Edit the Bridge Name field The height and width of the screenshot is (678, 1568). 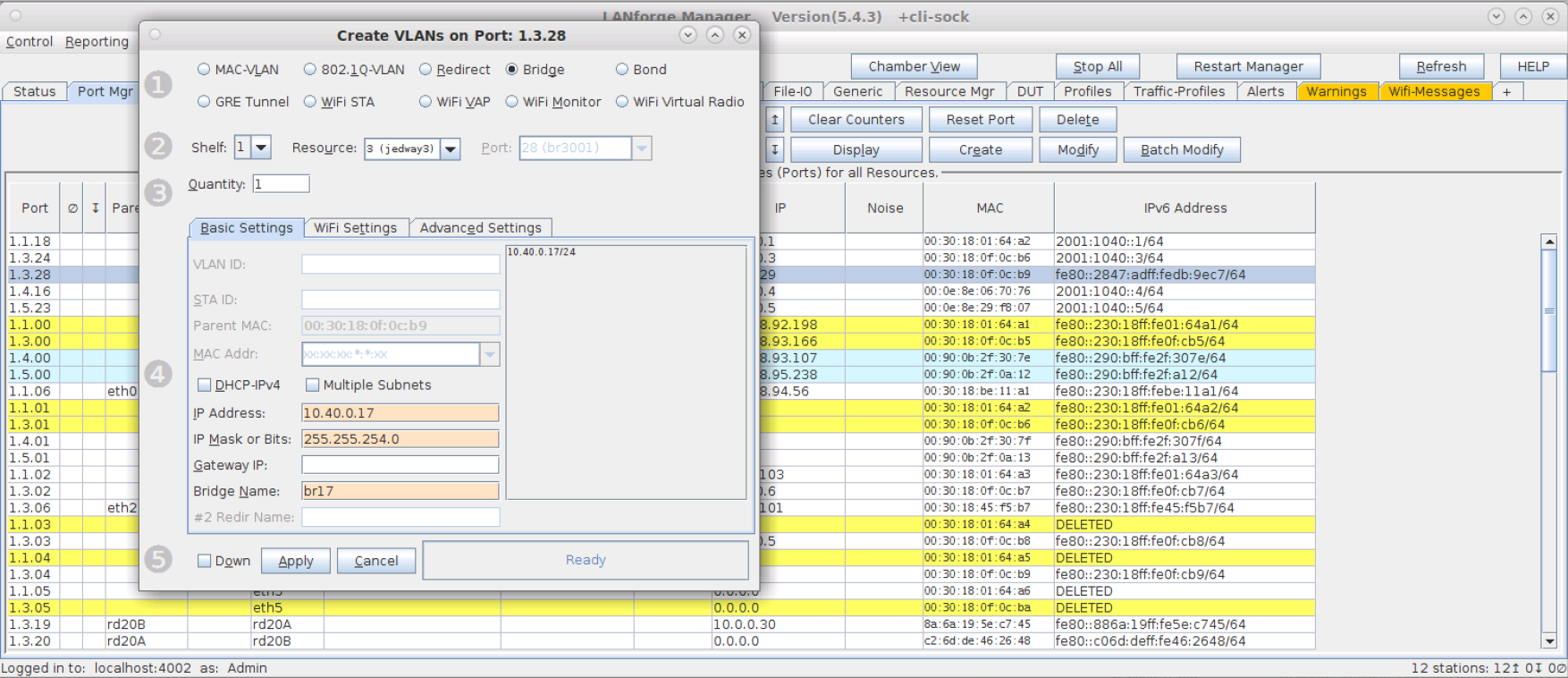click(400, 491)
